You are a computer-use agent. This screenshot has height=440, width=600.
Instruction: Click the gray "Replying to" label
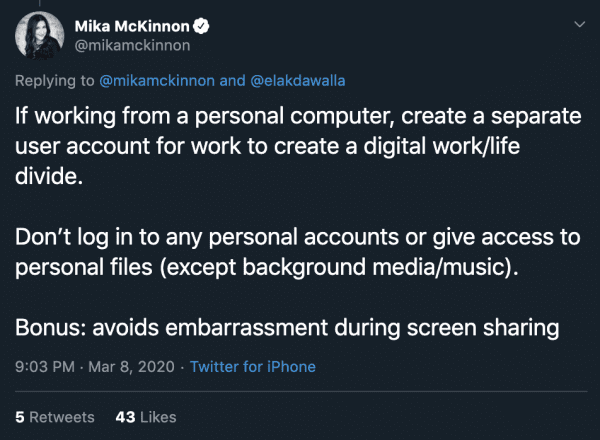coord(56,77)
